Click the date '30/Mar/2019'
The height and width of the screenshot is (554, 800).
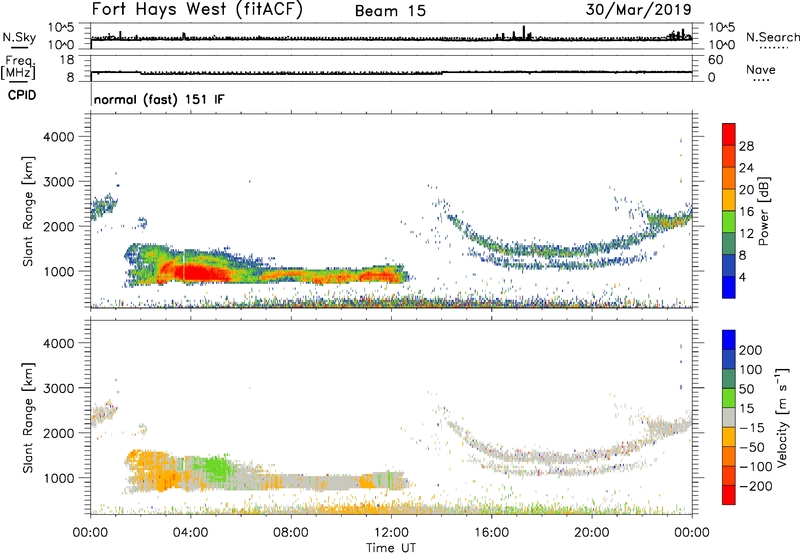(x=638, y=10)
